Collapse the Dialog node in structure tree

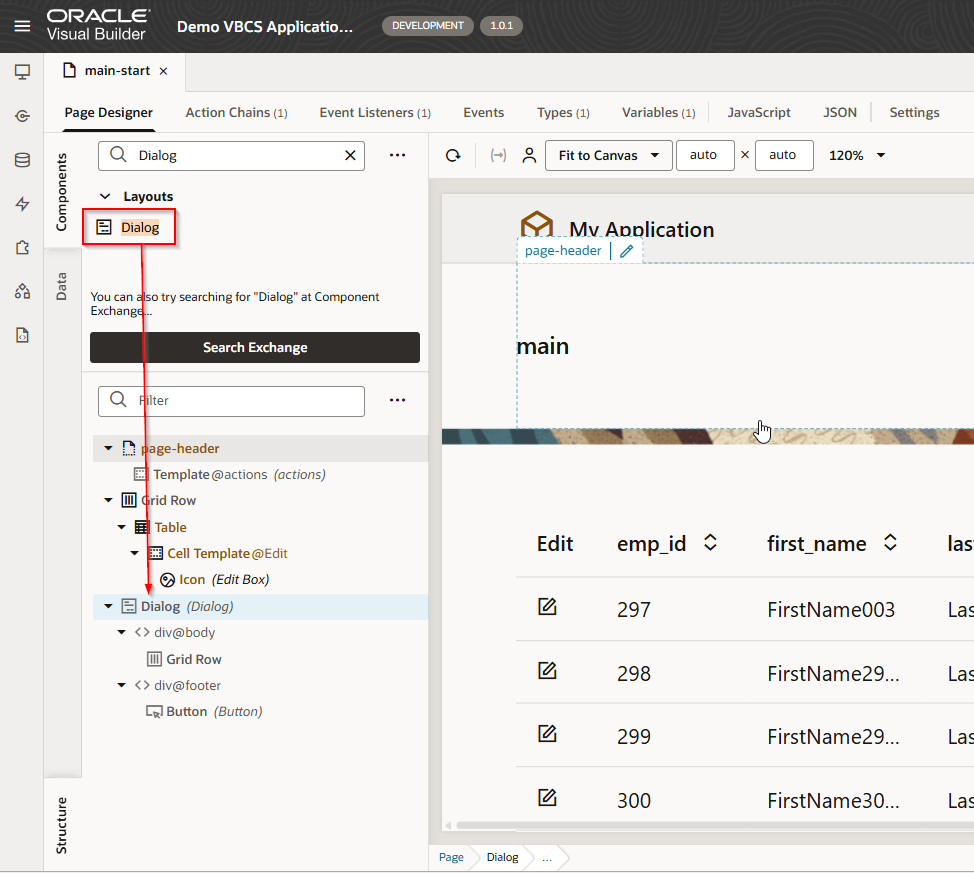[x=108, y=606]
